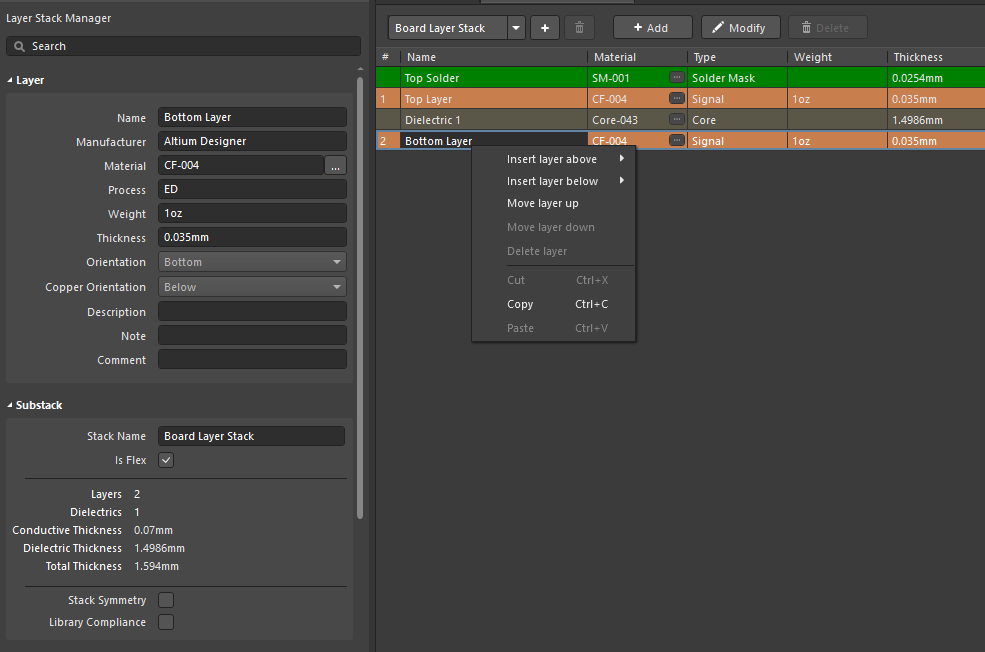
Task: Click the Modify button
Action: (740, 28)
